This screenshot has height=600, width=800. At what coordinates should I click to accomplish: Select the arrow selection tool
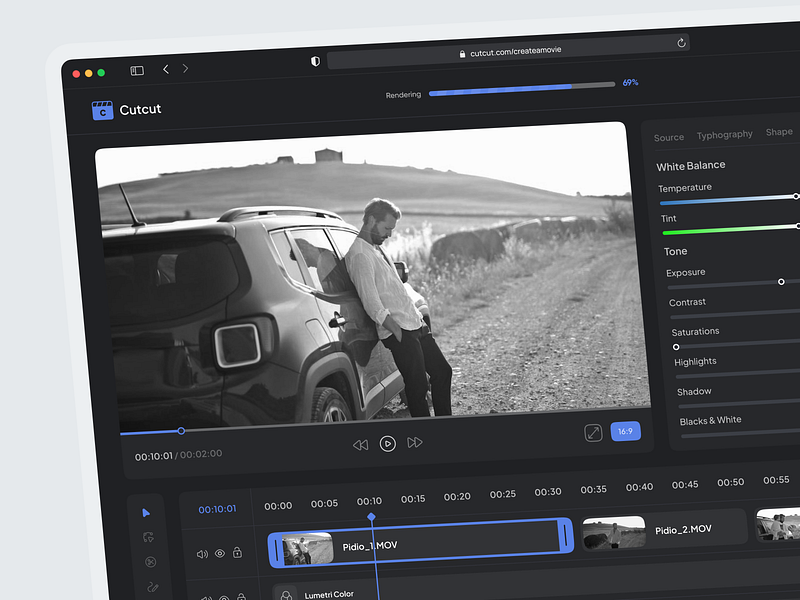(146, 511)
